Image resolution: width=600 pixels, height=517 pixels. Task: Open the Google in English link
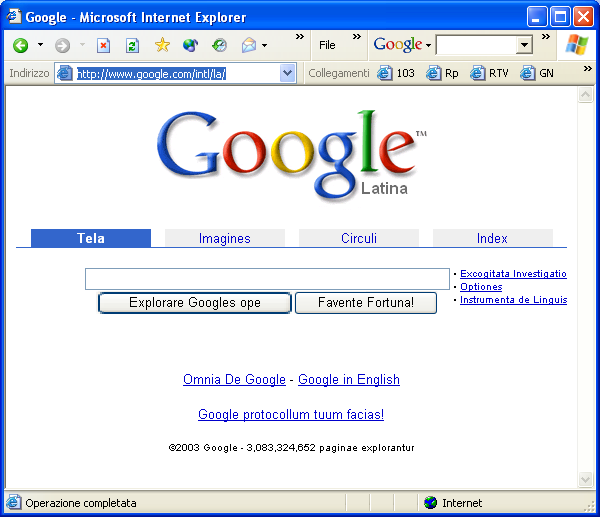pyautogui.click(x=349, y=379)
